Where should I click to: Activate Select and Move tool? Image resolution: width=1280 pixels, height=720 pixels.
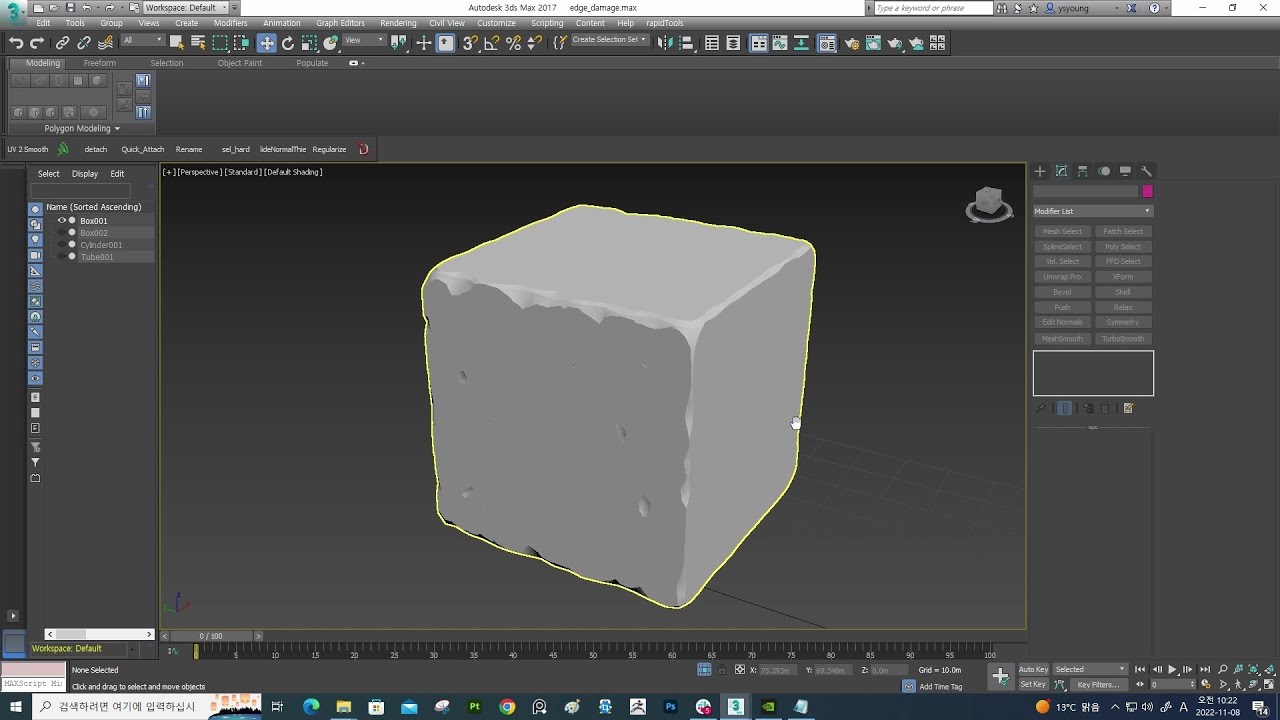(x=267, y=43)
